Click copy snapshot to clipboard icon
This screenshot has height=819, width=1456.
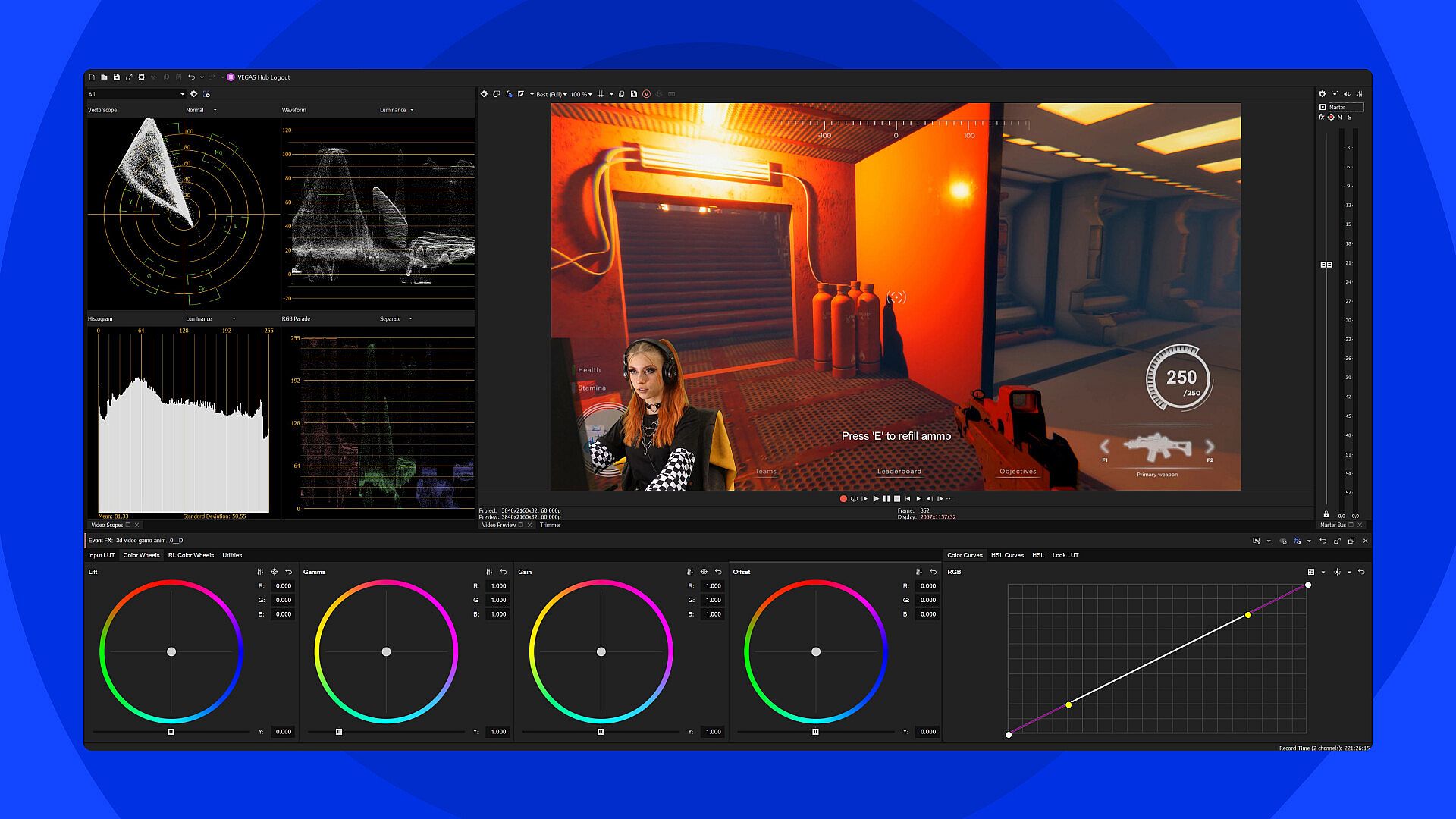pyautogui.click(x=621, y=94)
